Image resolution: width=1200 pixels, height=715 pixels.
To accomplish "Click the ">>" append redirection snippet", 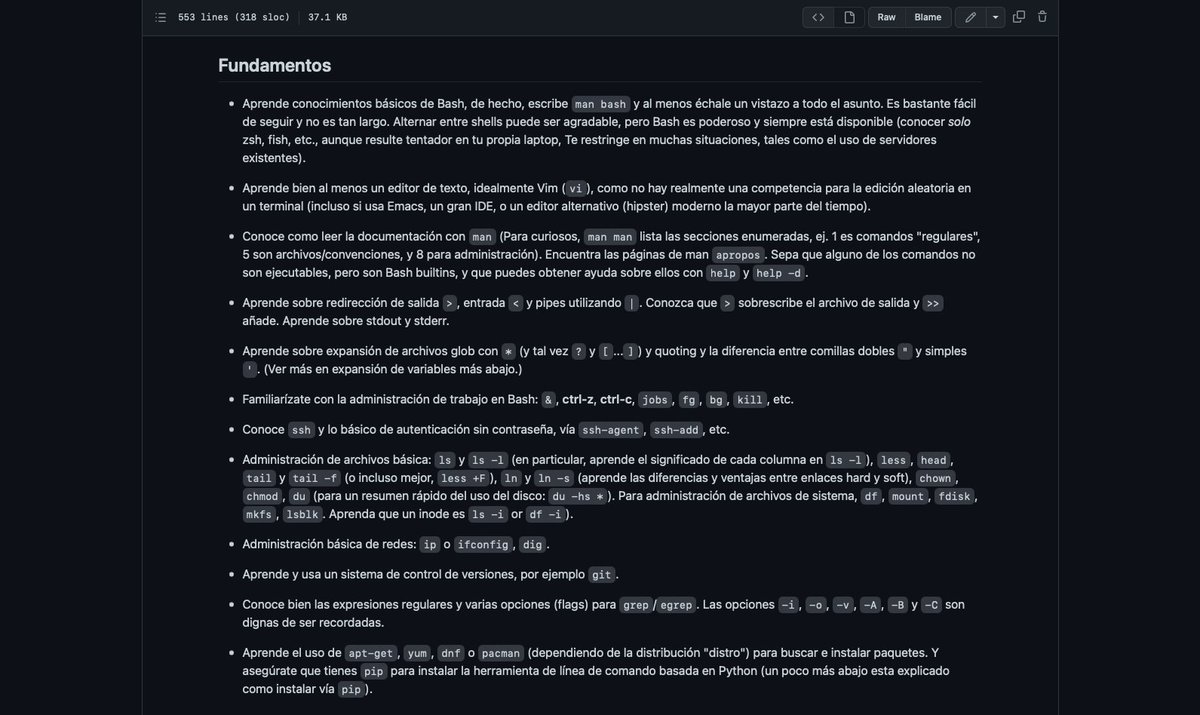I will [932, 303].
